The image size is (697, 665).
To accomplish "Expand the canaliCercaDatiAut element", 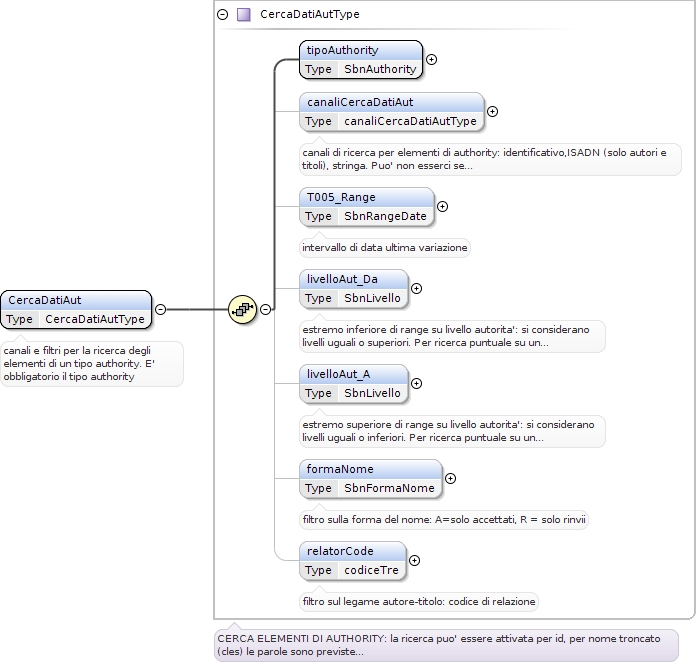I will (492, 112).
